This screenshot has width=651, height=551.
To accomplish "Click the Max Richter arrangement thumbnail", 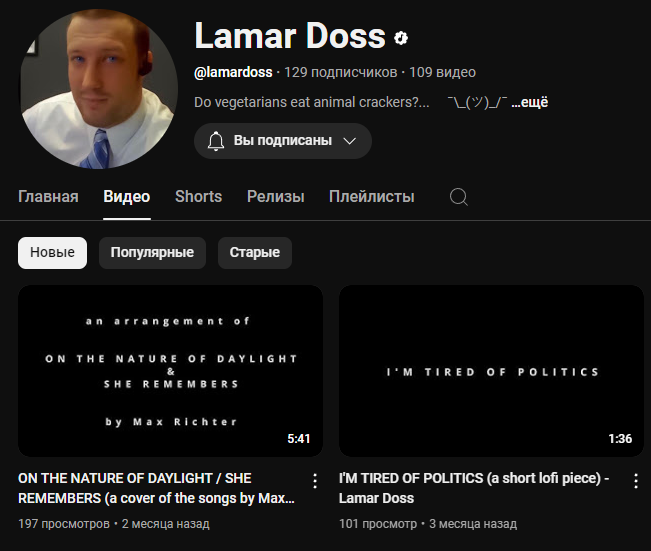I will click(170, 371).
